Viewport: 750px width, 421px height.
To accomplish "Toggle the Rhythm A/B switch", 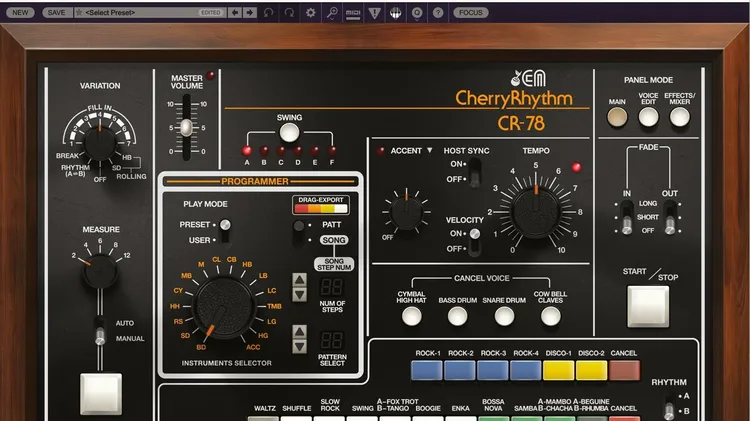I will click(x=669, y=408).
